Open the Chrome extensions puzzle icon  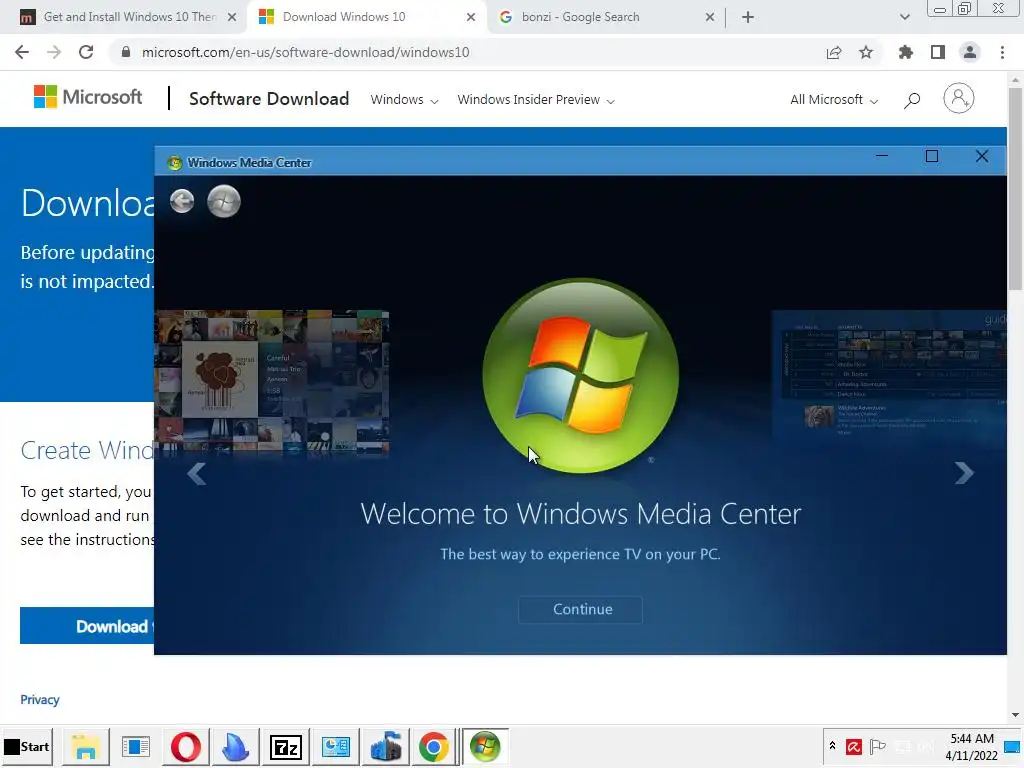click(905, 52)
